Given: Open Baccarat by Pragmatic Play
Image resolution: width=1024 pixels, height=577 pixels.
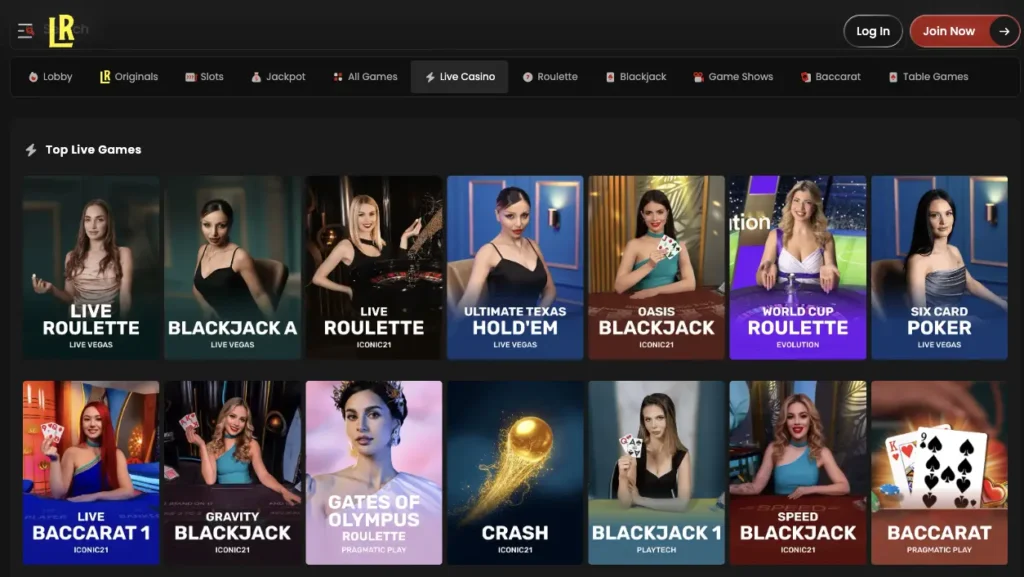Looking at the screenshot, I should pyautogui.click(x=939, y=473).
